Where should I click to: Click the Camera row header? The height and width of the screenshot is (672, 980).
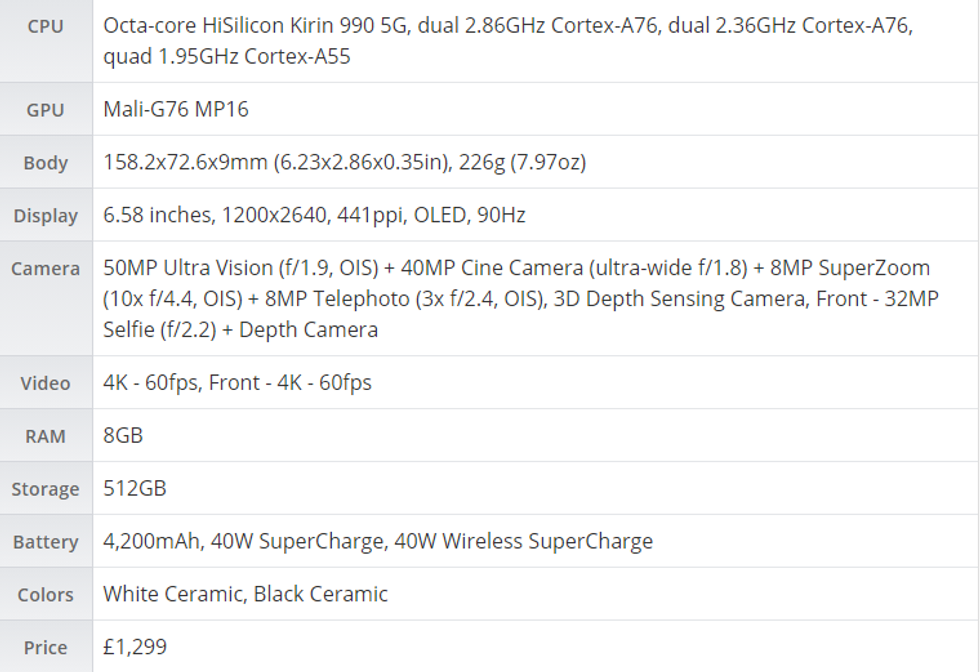pyautogui.click(x=45, y=269)
